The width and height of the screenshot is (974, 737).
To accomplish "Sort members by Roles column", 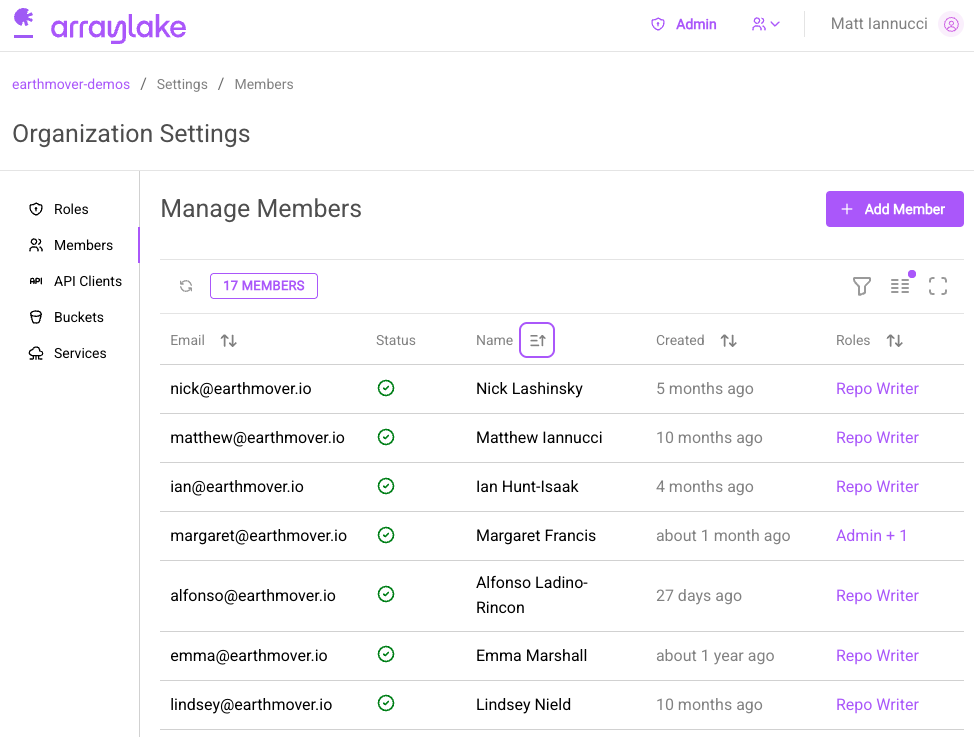I will (x=894, y=340).
